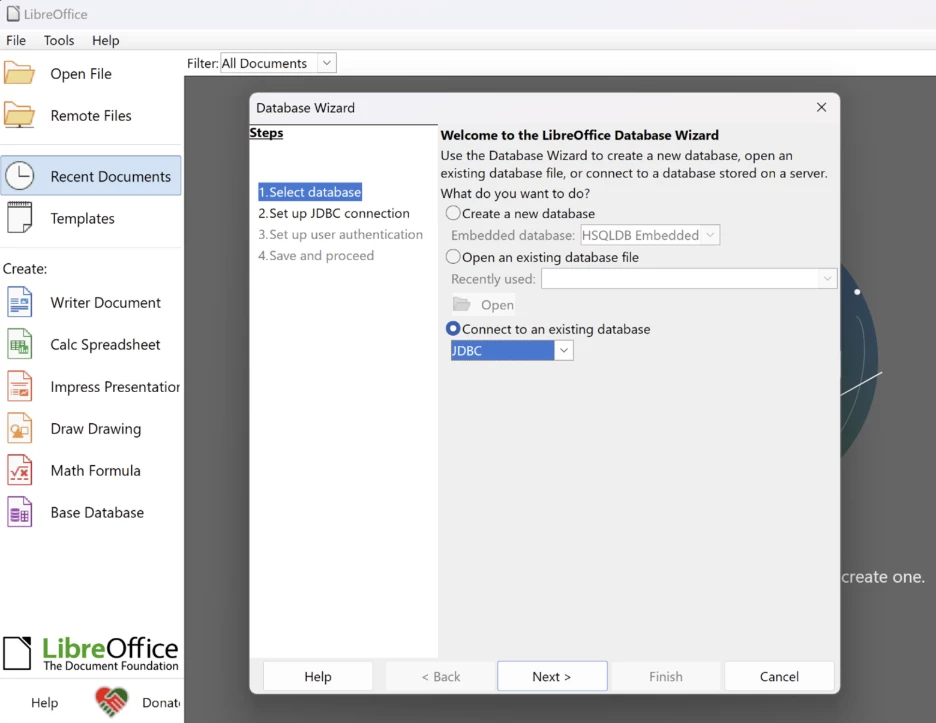Create a new Calc Spreadsheet

point(105,344)
